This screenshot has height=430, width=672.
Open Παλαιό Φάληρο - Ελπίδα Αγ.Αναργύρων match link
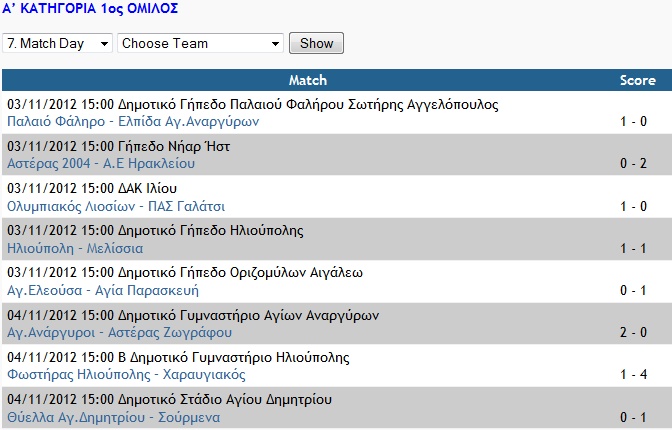click(x=133, y=122)
